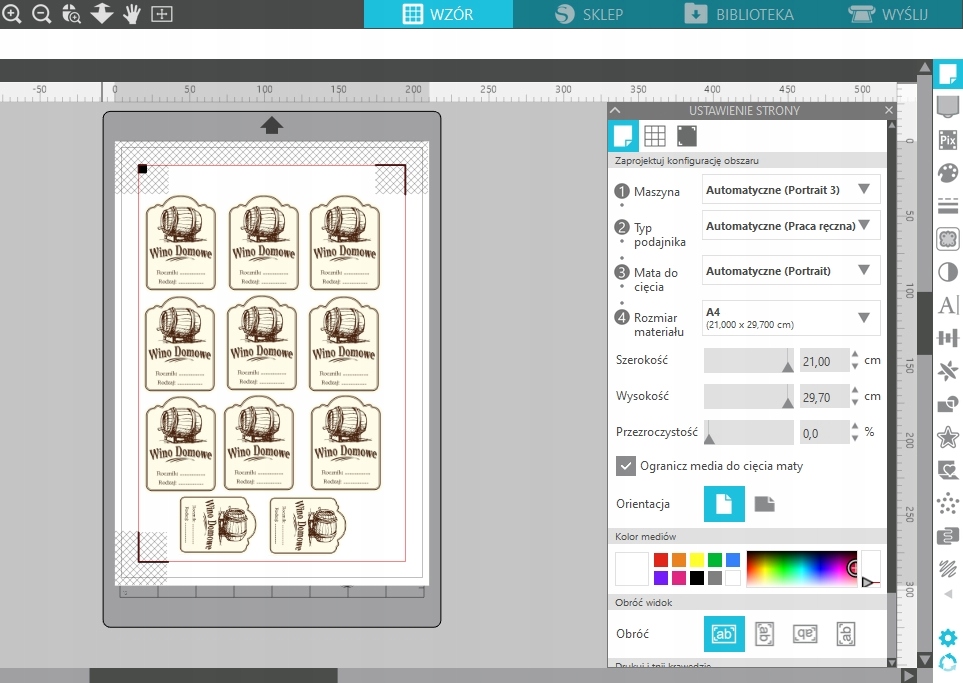
Task: Open the PixScan panel icon
Action: point(948,140)
